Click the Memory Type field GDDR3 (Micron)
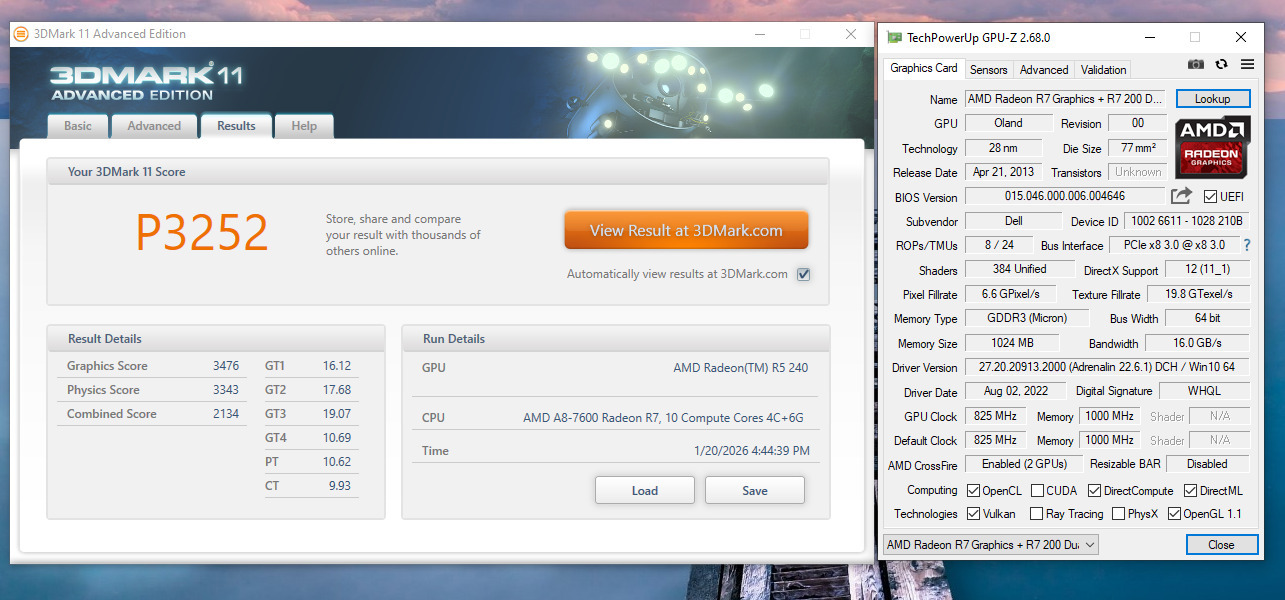 1028,318
